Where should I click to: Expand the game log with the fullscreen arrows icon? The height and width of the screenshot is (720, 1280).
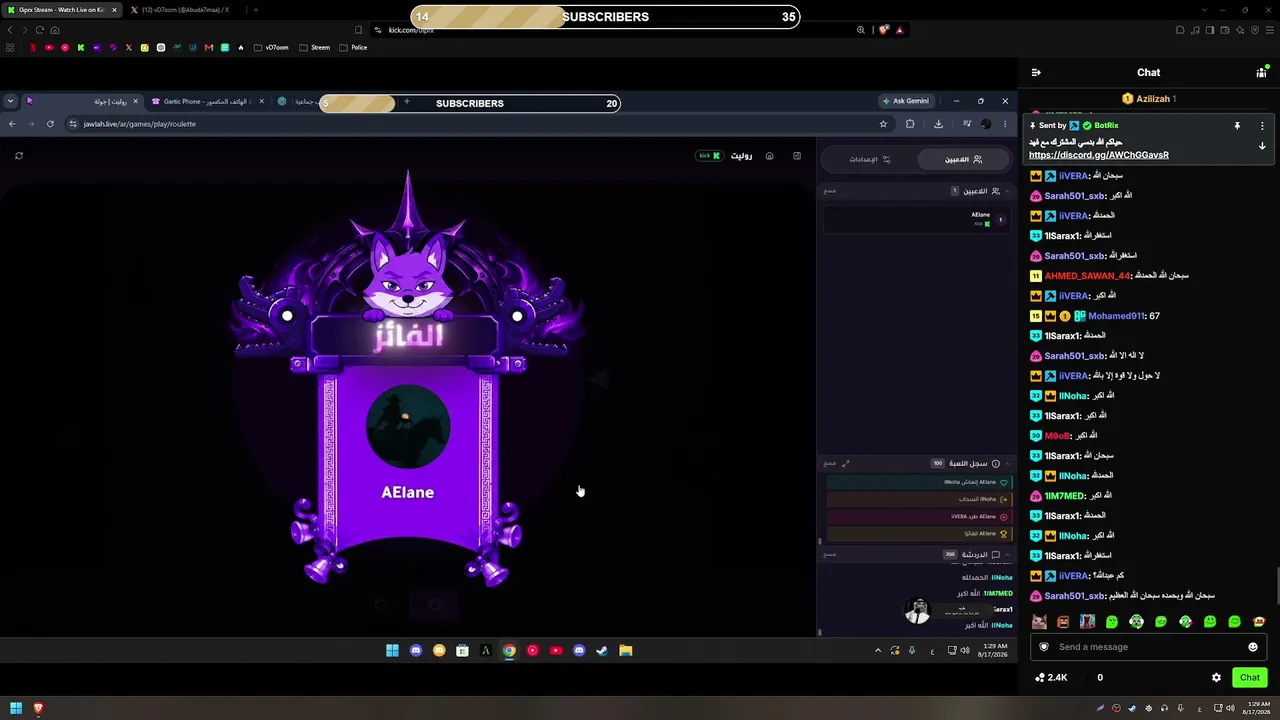pos(846,463)
